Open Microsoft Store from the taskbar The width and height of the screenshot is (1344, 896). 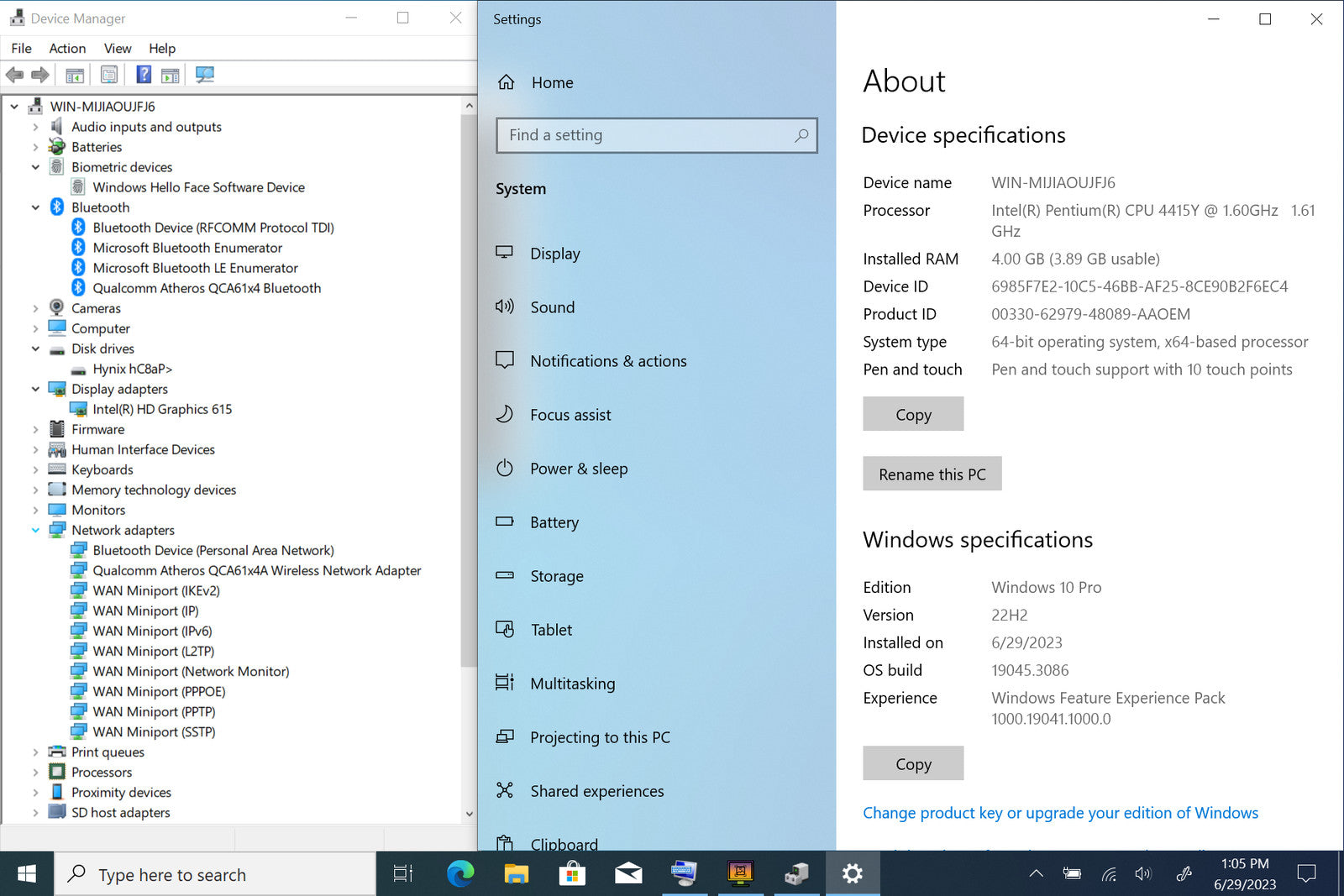click(572, 873)
